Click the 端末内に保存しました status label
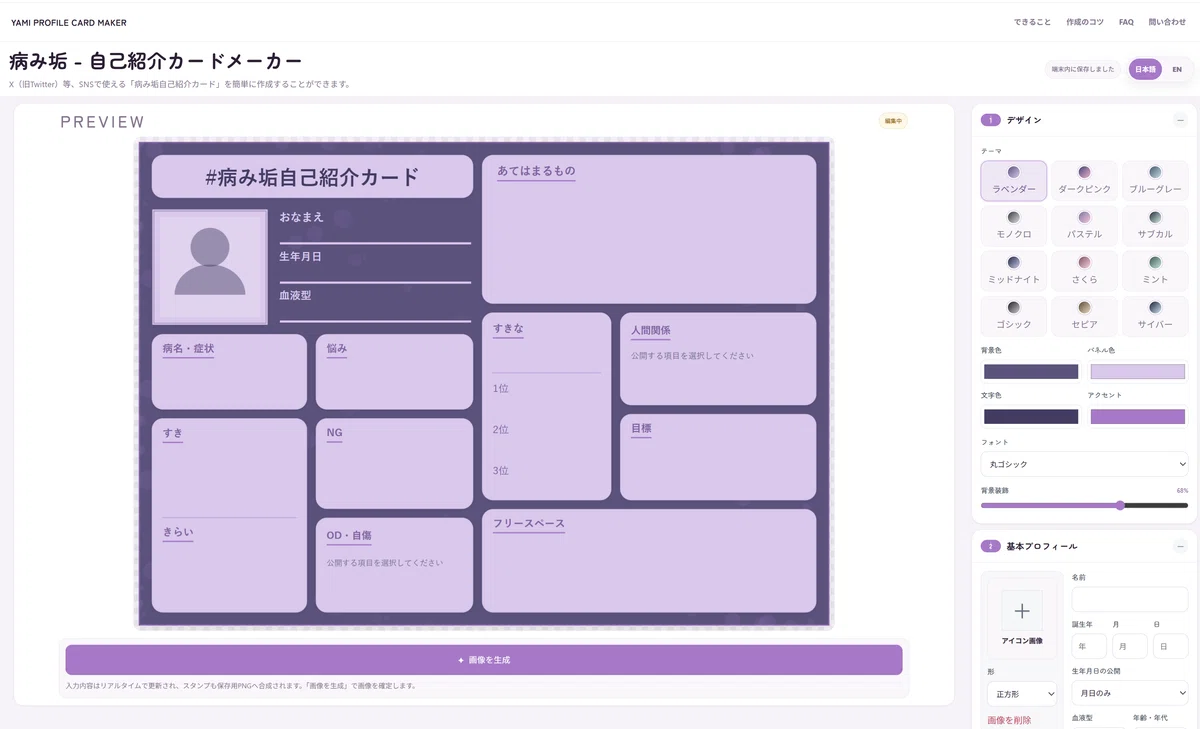The height and width of the screenshot is (729, 1200). click(x=1082, y=69)
